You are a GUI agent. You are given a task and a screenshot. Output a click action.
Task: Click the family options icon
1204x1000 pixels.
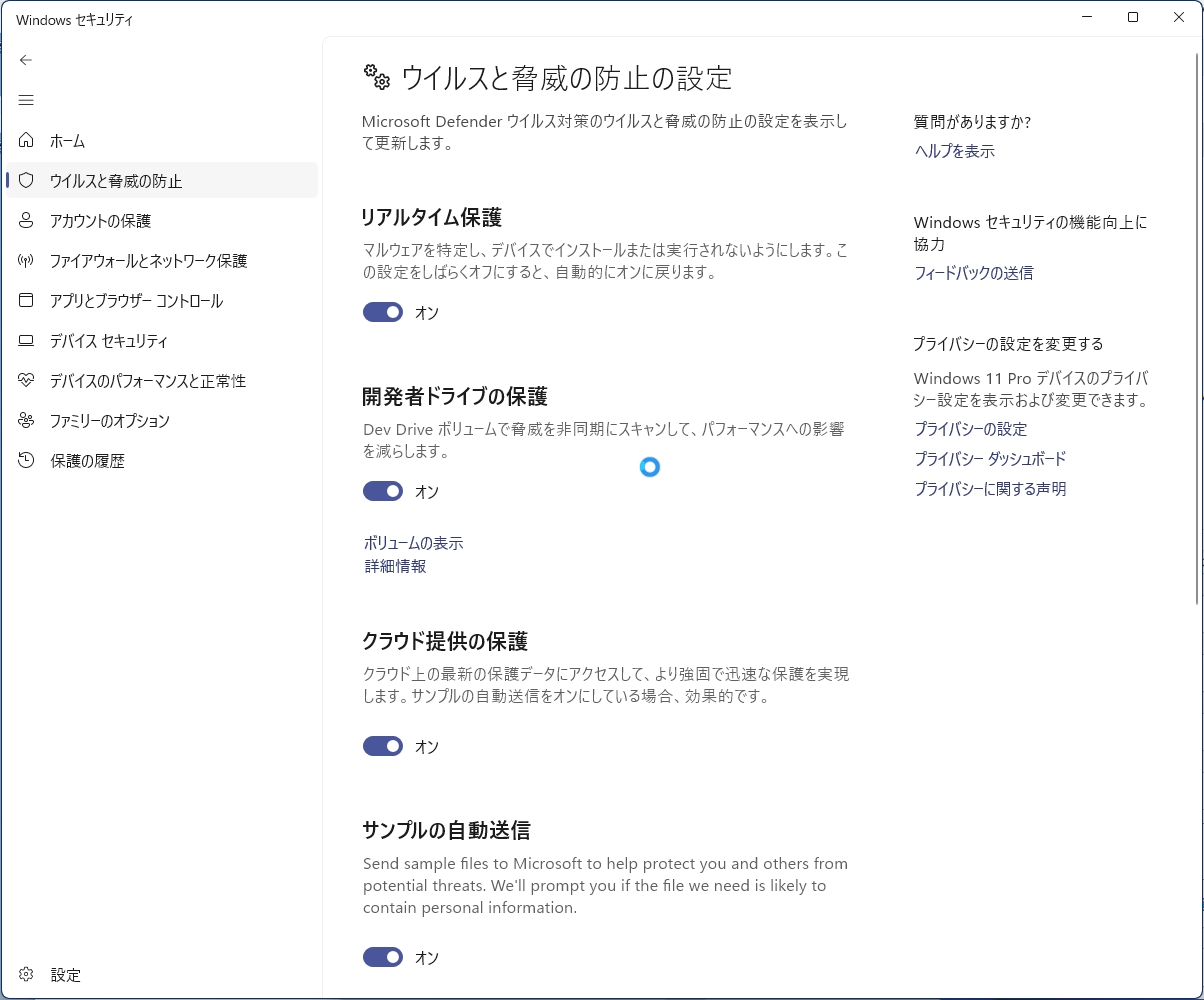click(x=26, y=420)
